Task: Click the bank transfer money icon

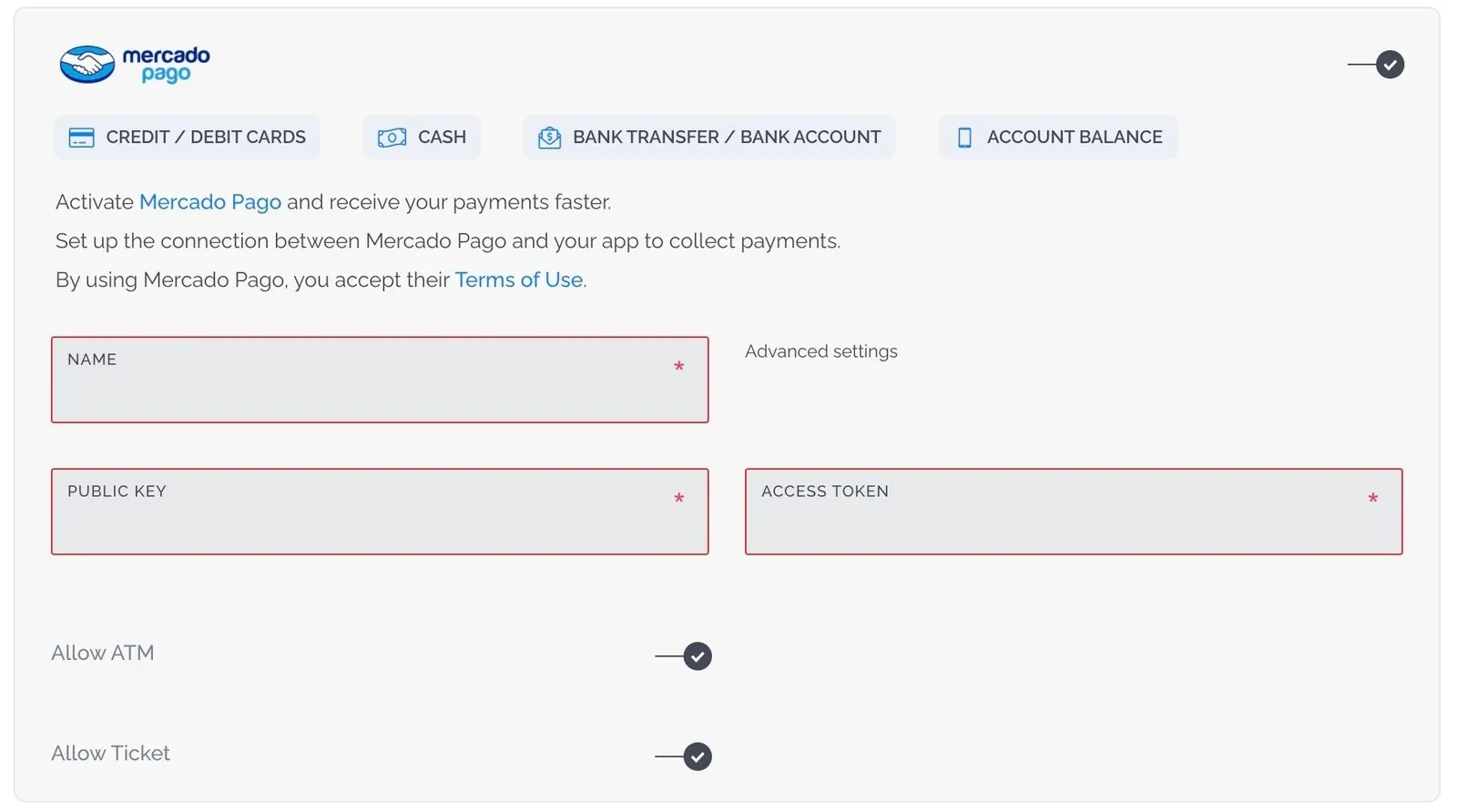Action: [x=549, y=137]
